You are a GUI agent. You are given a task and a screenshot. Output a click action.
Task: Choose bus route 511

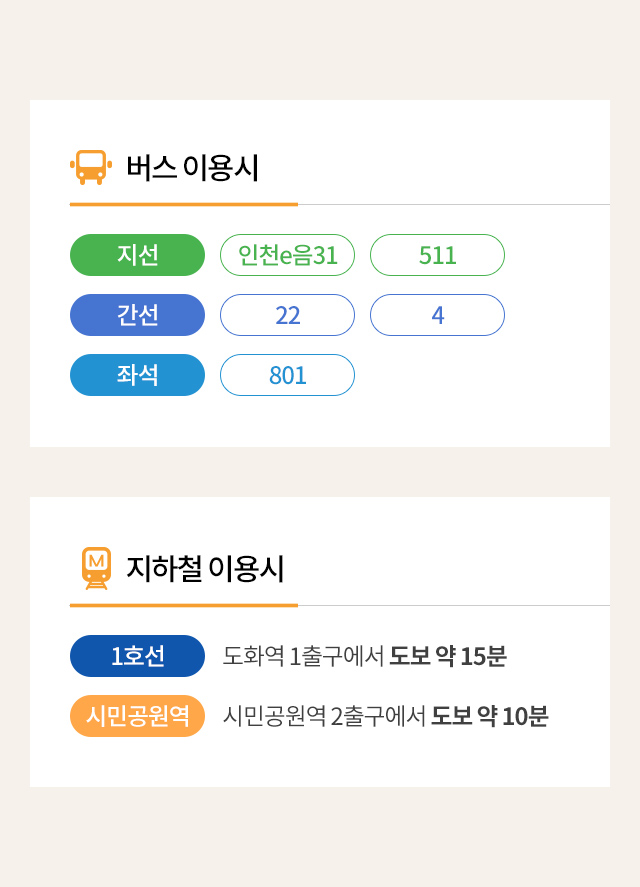437,255
